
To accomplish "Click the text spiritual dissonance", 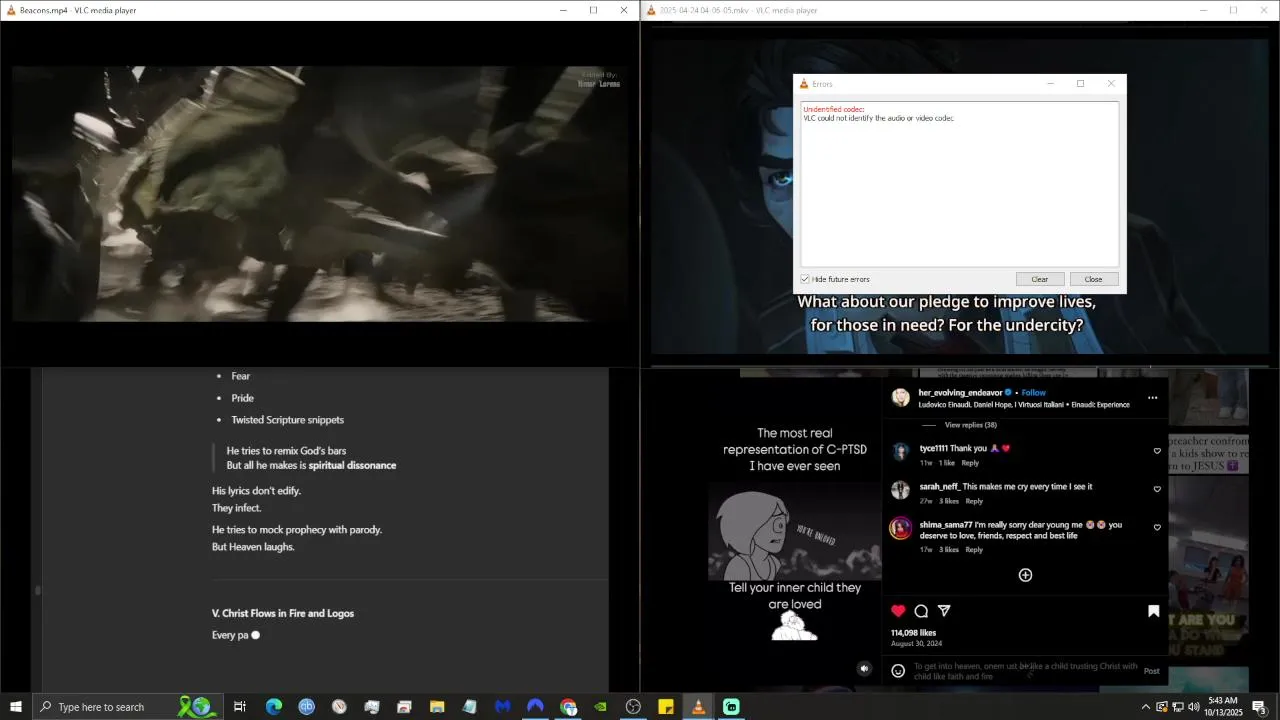I will (352, 465).
